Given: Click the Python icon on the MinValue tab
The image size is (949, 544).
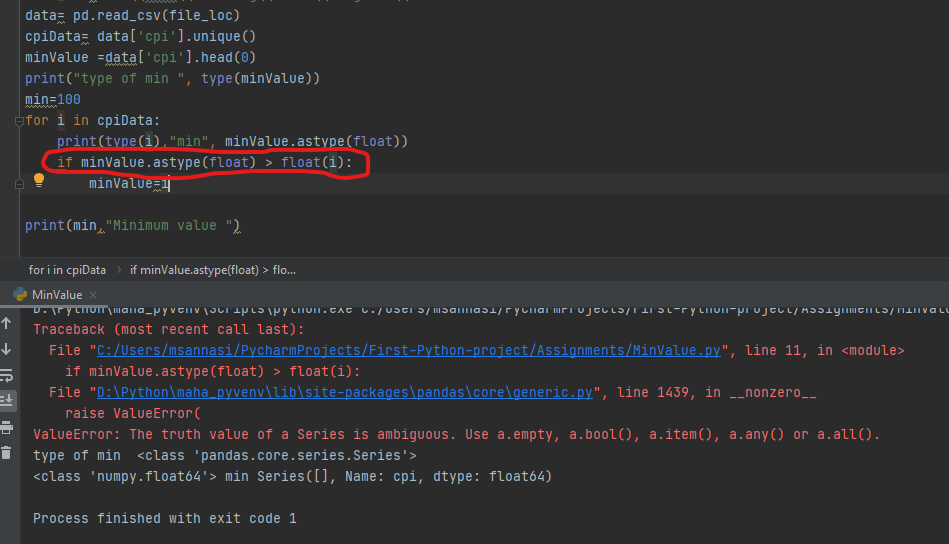Looking at the screenshot, I should point(20,295).
